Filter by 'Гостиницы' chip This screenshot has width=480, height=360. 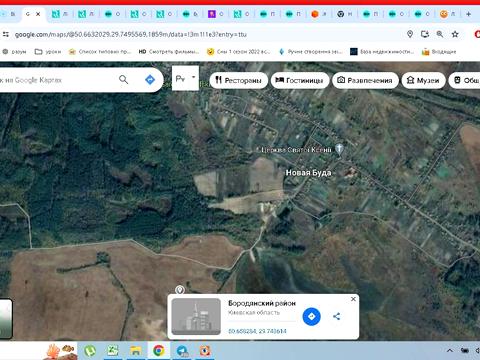point(299,80)
